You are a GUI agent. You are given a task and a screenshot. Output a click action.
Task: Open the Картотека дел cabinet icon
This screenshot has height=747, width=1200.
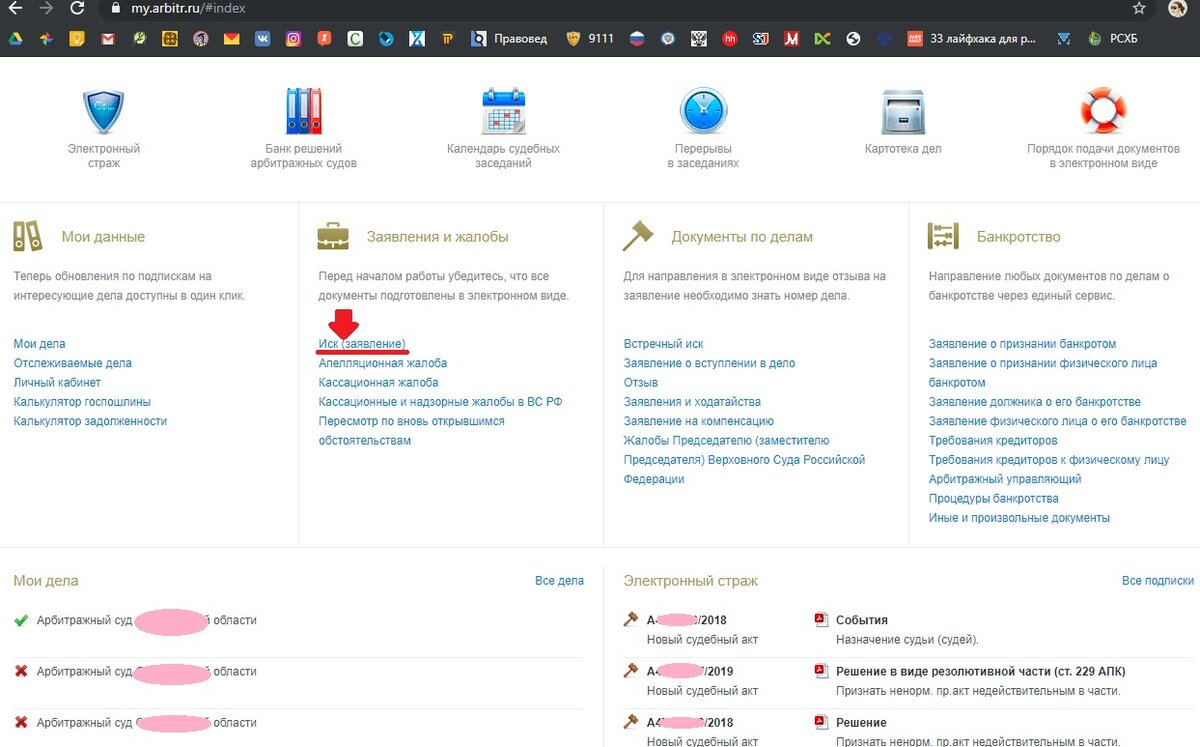click(903, 111)
